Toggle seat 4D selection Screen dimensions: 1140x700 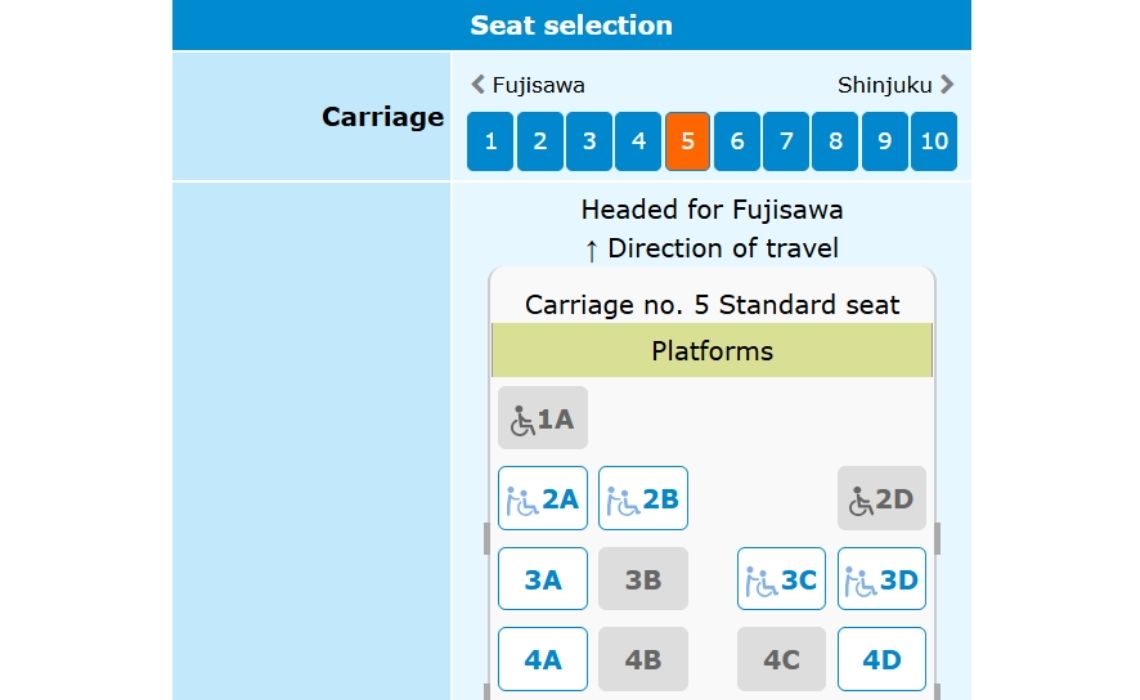[x=881, y=658]
